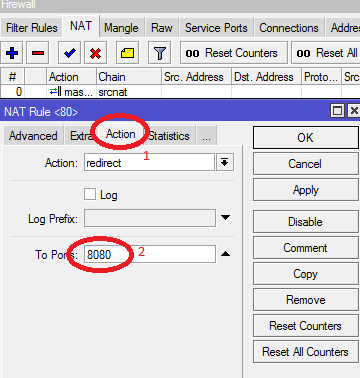Select Action tab in NAT Rule
The height and width of the screenshot is (378, 360).
pos(120,134)
